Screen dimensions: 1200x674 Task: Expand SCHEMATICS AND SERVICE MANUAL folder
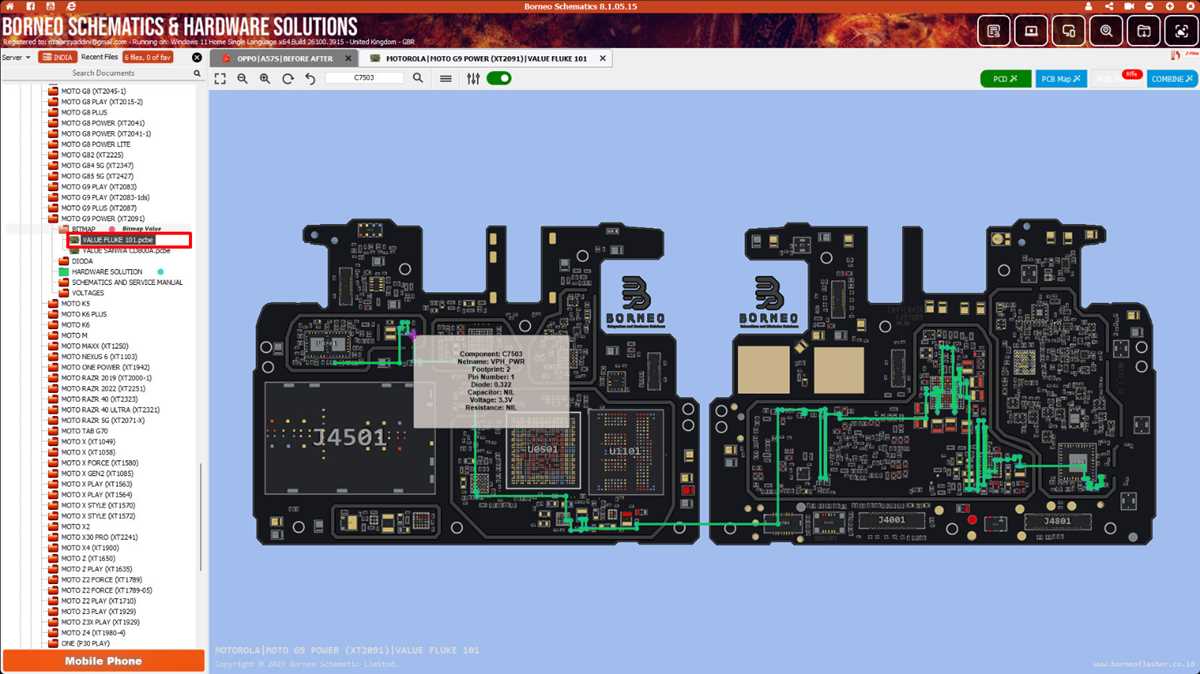[x=64, y=282]
